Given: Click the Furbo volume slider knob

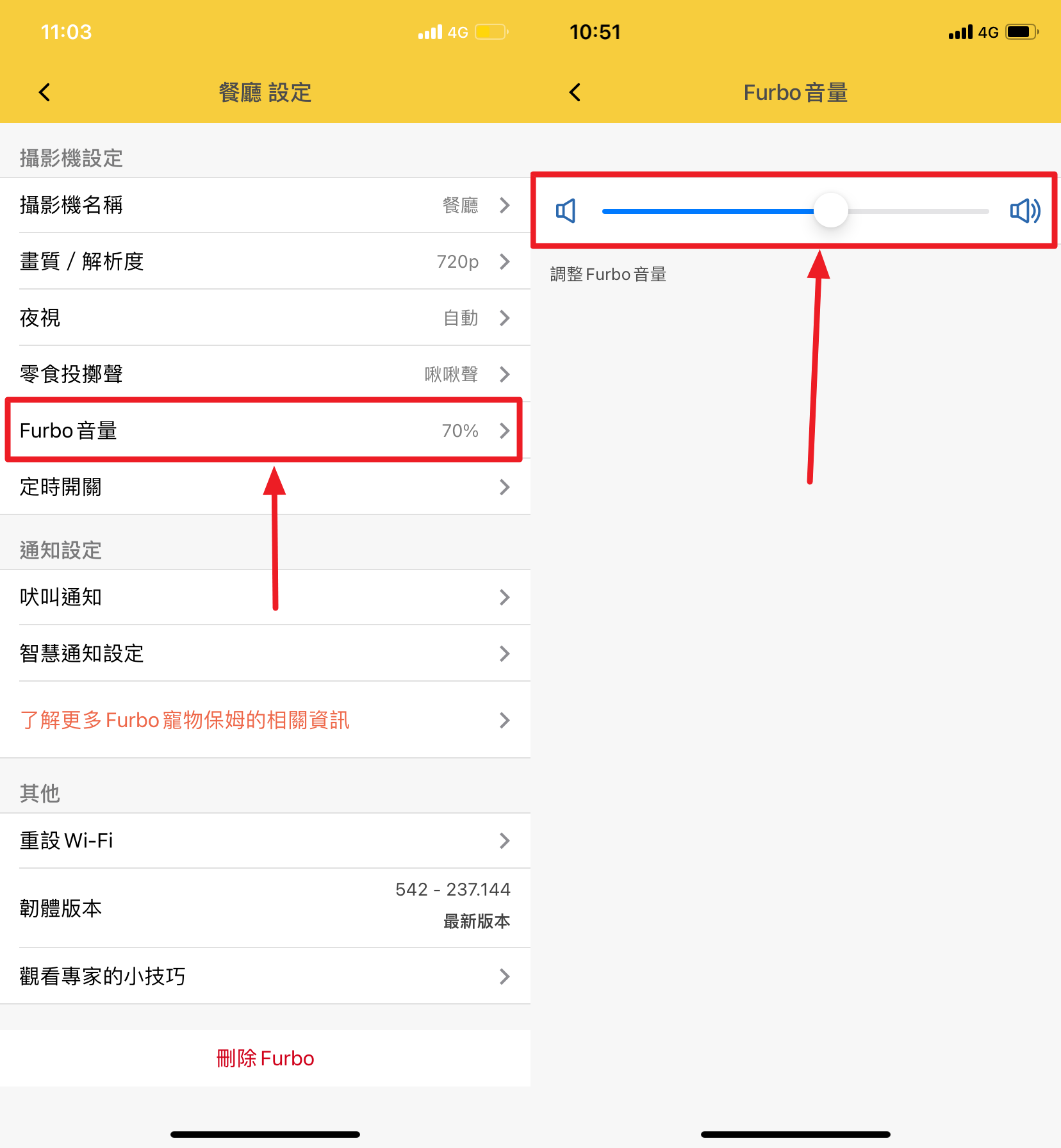Looking at the screenshot, I should click(831, 211).
